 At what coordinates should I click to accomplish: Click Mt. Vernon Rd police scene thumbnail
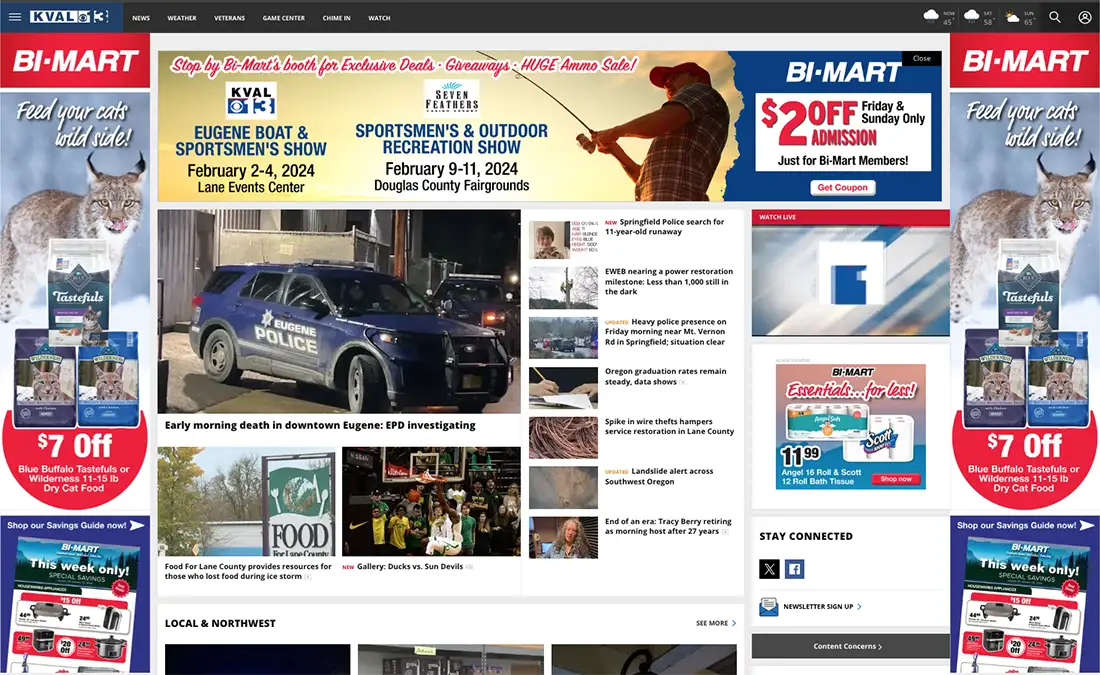[x=563, y=338]
